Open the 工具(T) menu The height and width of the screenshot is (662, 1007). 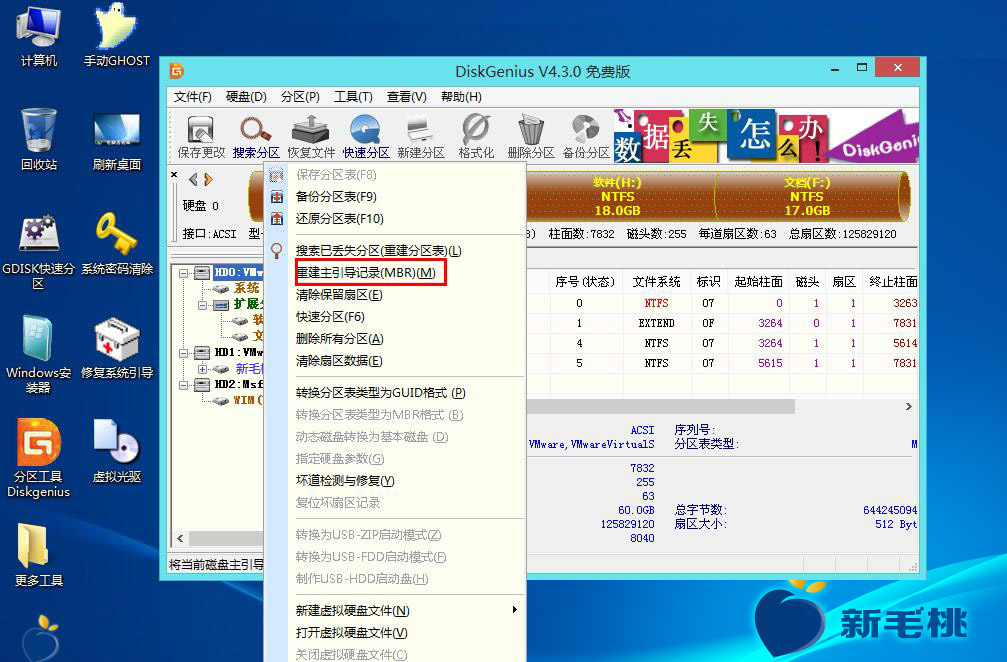(x=353, y=97)
